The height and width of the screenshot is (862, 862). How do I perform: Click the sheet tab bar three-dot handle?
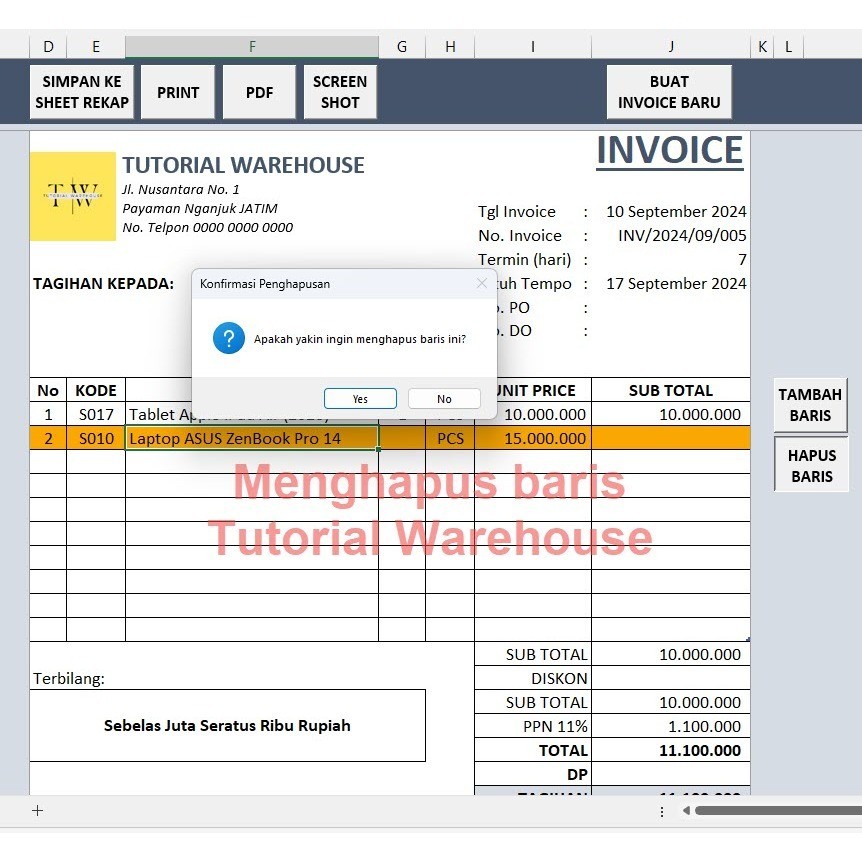click(x=662, y=811)
